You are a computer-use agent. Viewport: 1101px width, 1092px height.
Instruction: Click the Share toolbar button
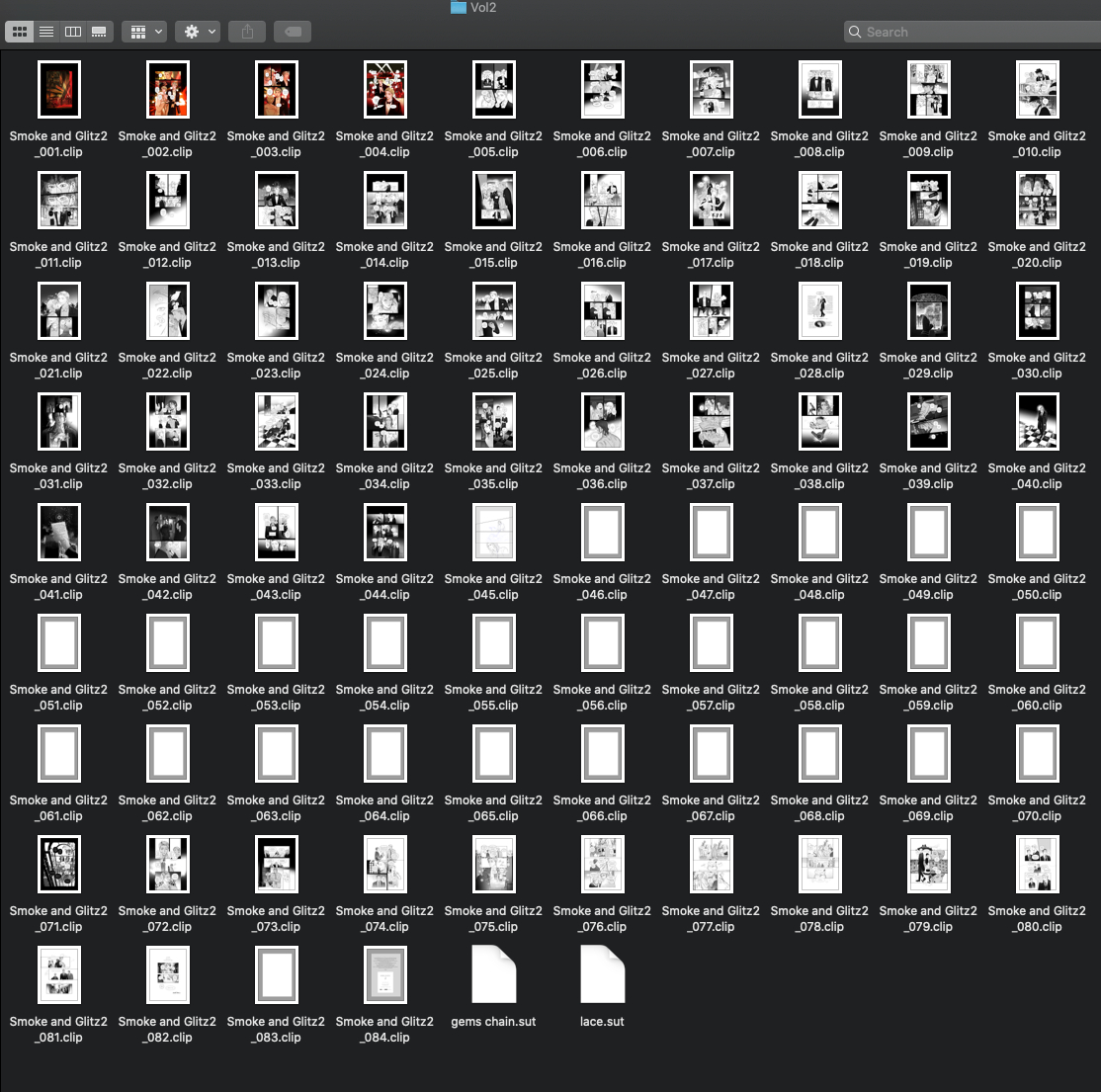pyautogui.click(x=247, y=32)
